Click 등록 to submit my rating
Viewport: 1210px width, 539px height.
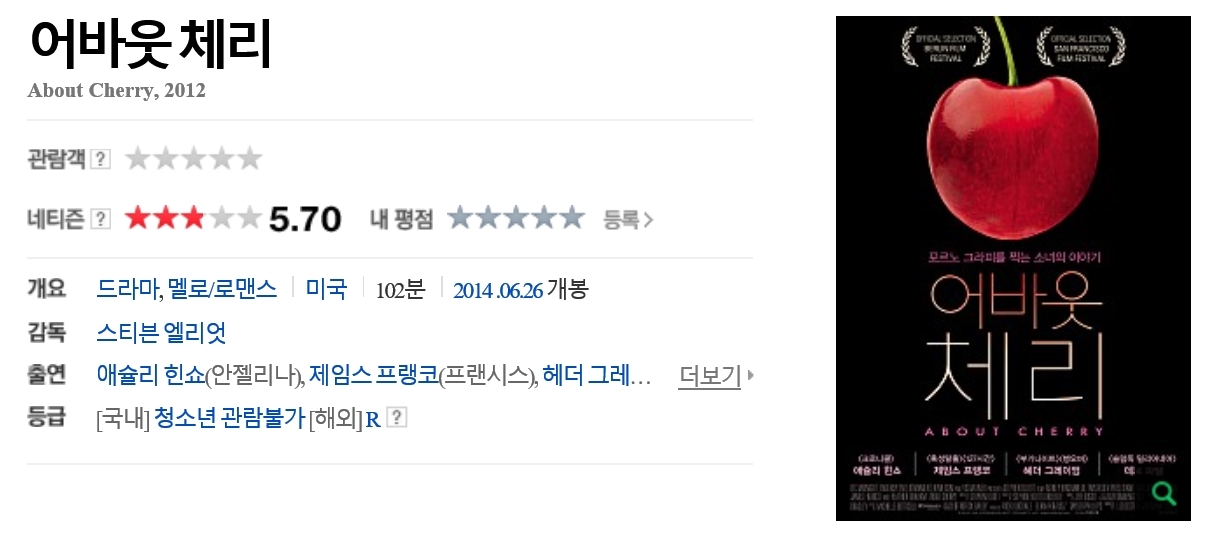click(x=627, y=219)
